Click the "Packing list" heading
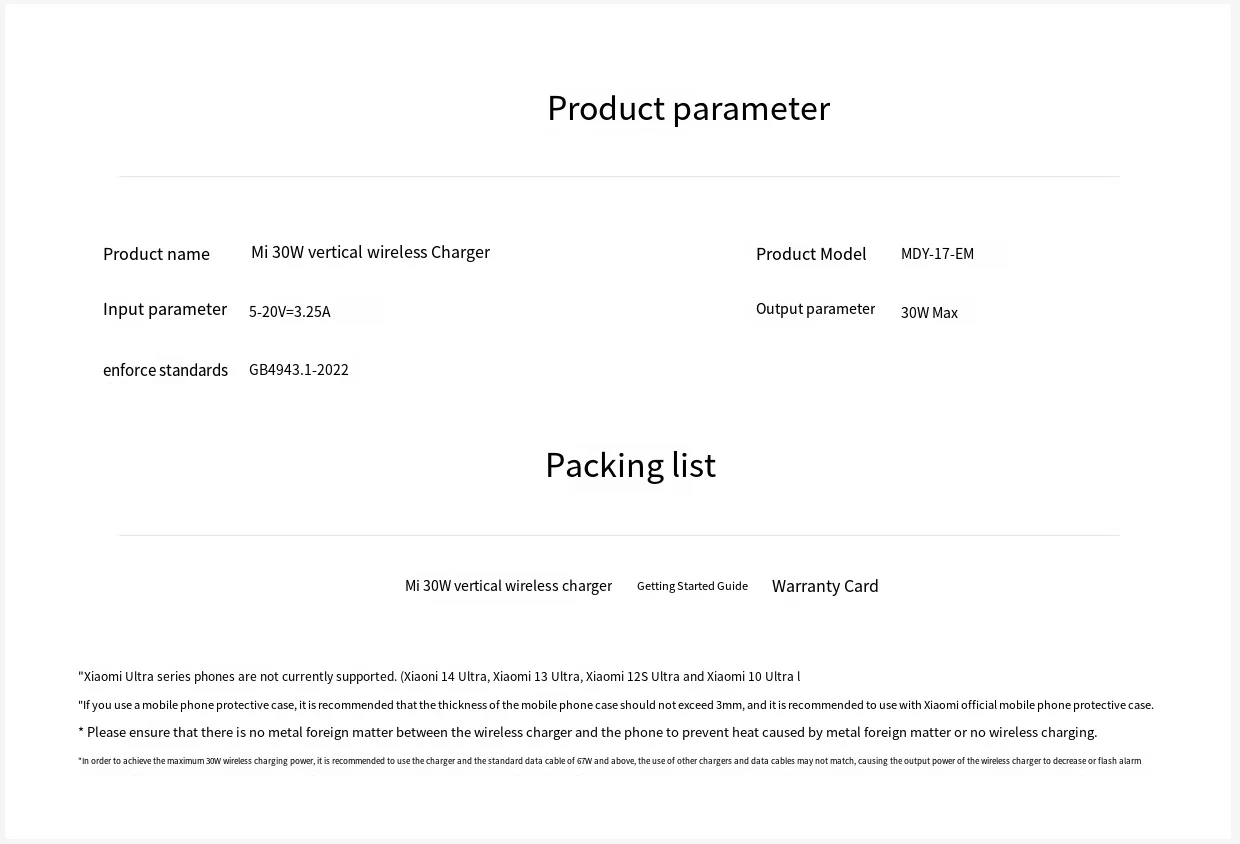This screenshot has width=1240, height=844. pyautogui.click(x=630, y=465)
